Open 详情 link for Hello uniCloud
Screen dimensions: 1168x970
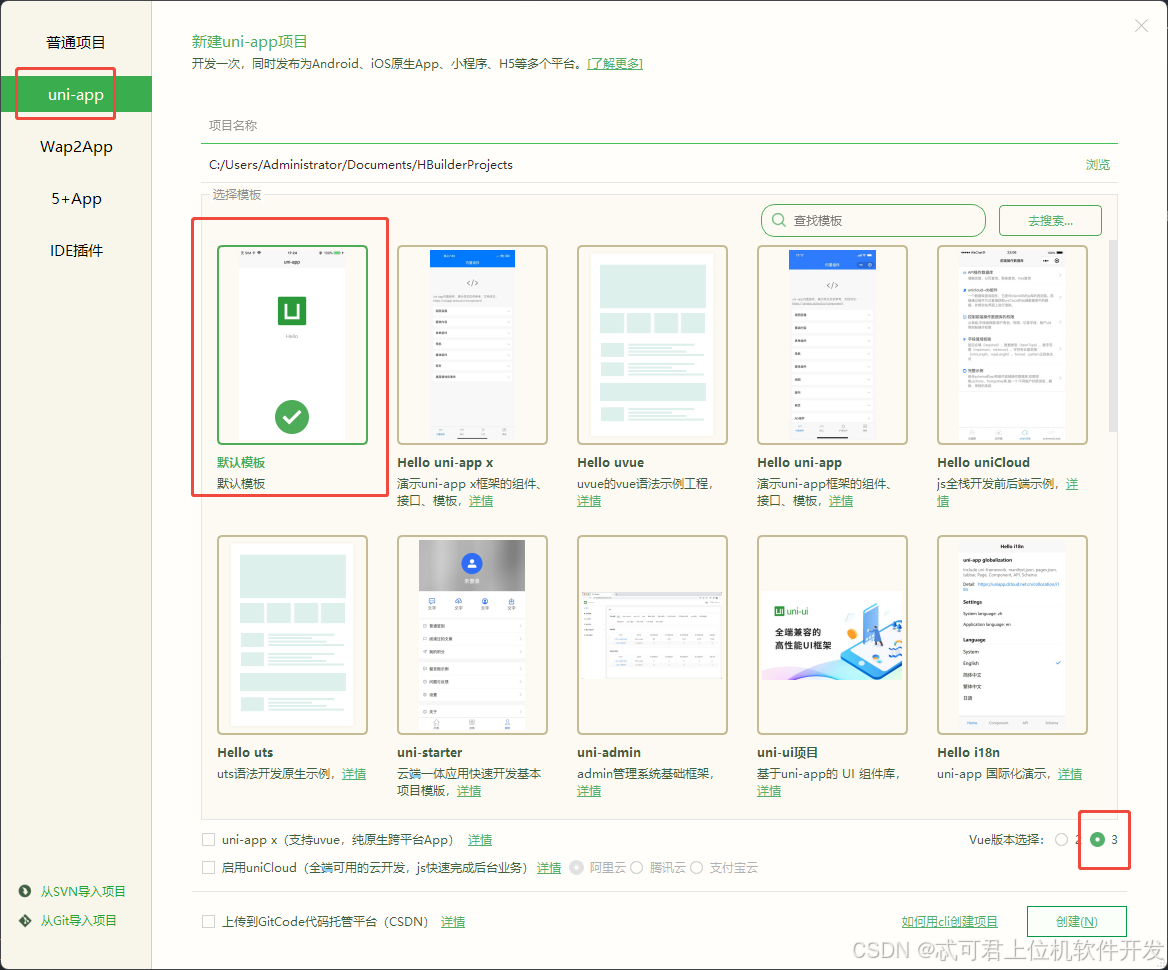(1072, 484)
